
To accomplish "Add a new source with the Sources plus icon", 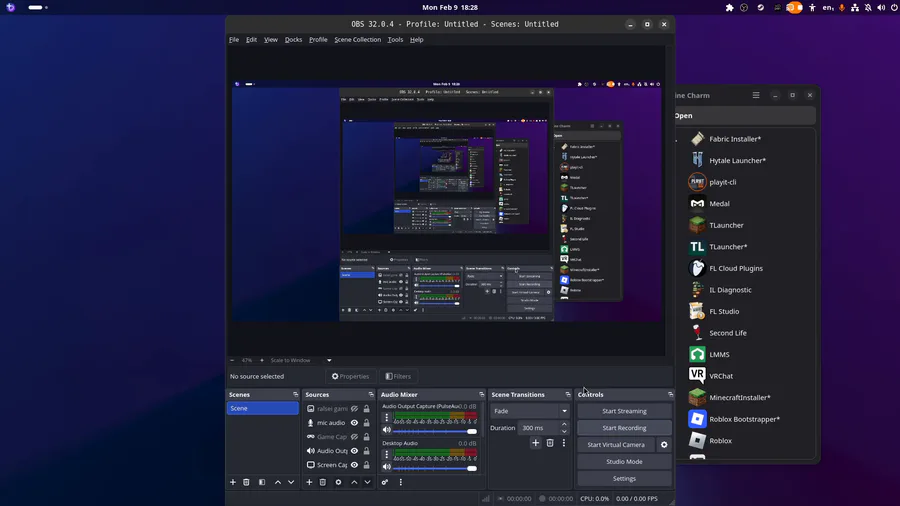I will tap(309, 482).
